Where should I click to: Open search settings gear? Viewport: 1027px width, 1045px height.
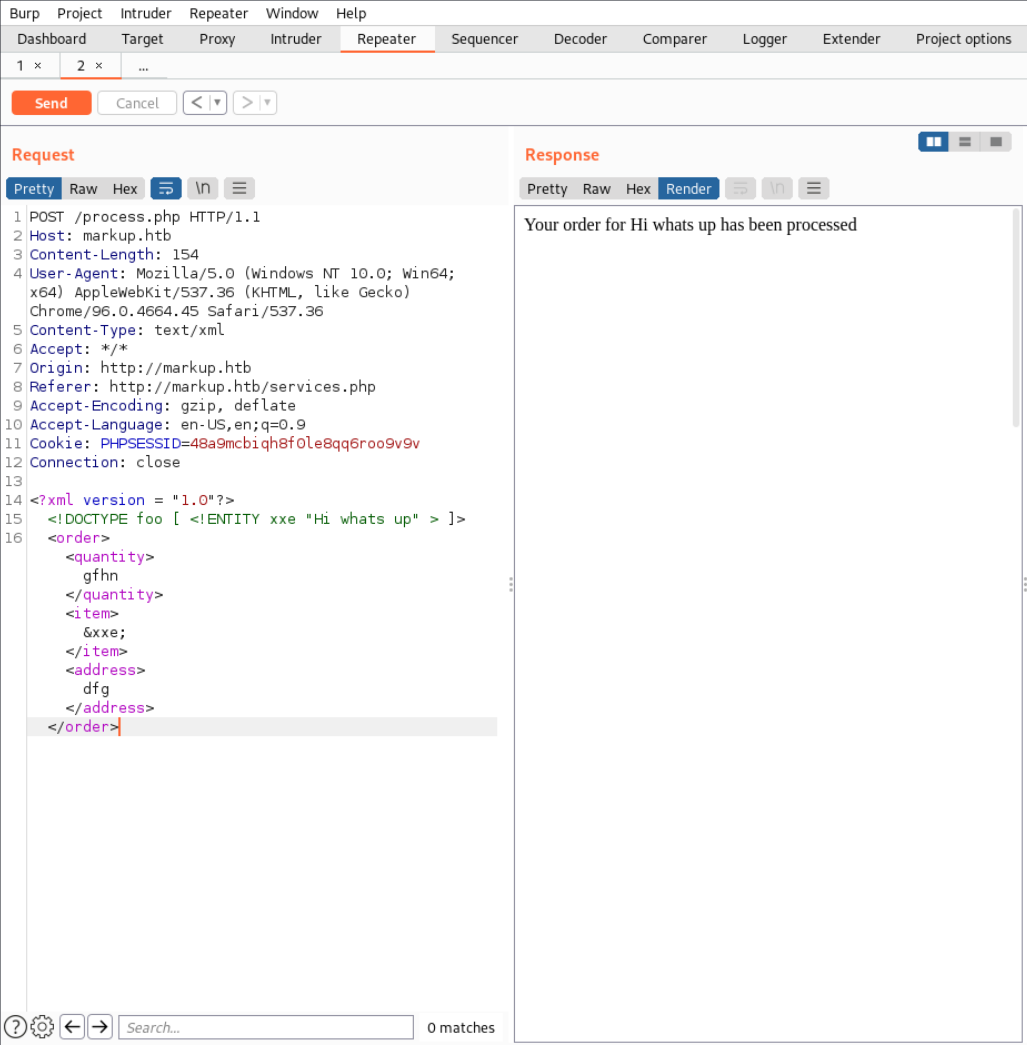click(x=43, y=1027)
